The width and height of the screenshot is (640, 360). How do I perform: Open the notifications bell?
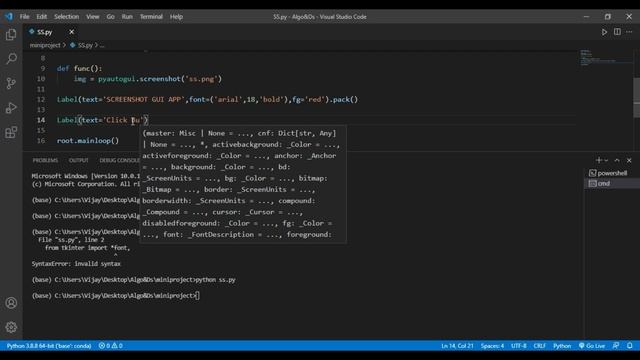click(630, 346)
